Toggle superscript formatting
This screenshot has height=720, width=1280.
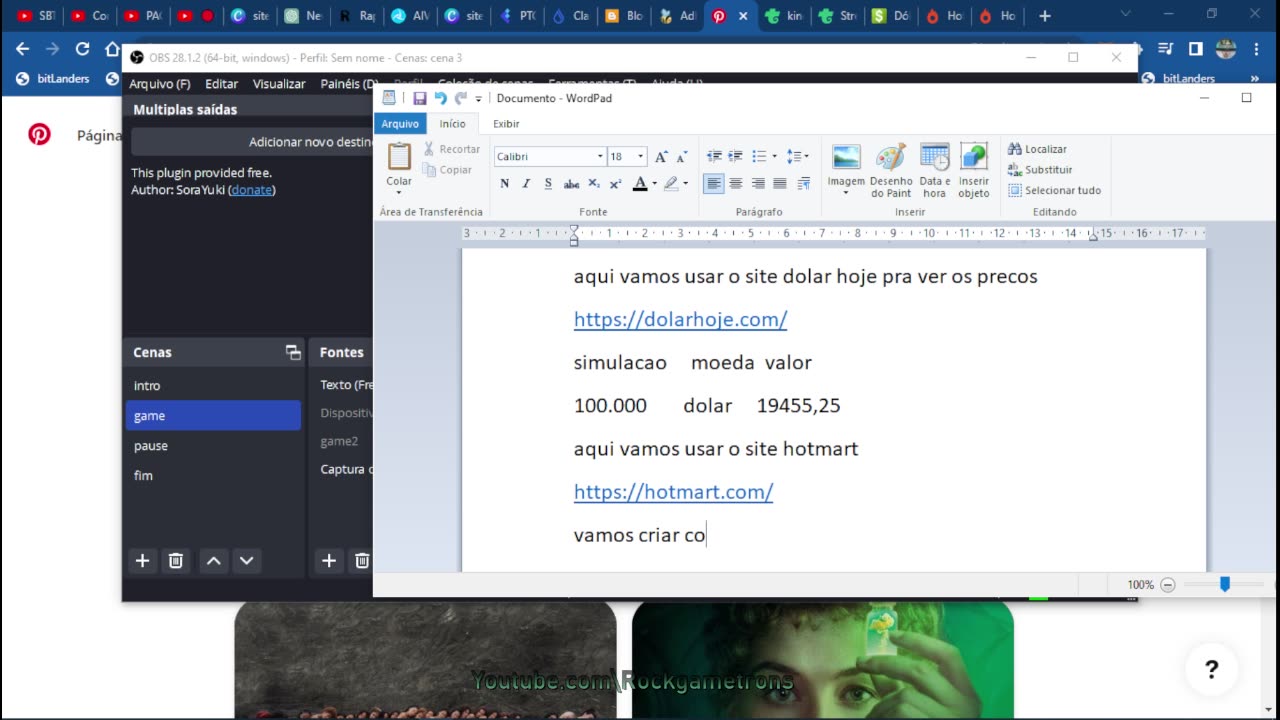point(616,184)
